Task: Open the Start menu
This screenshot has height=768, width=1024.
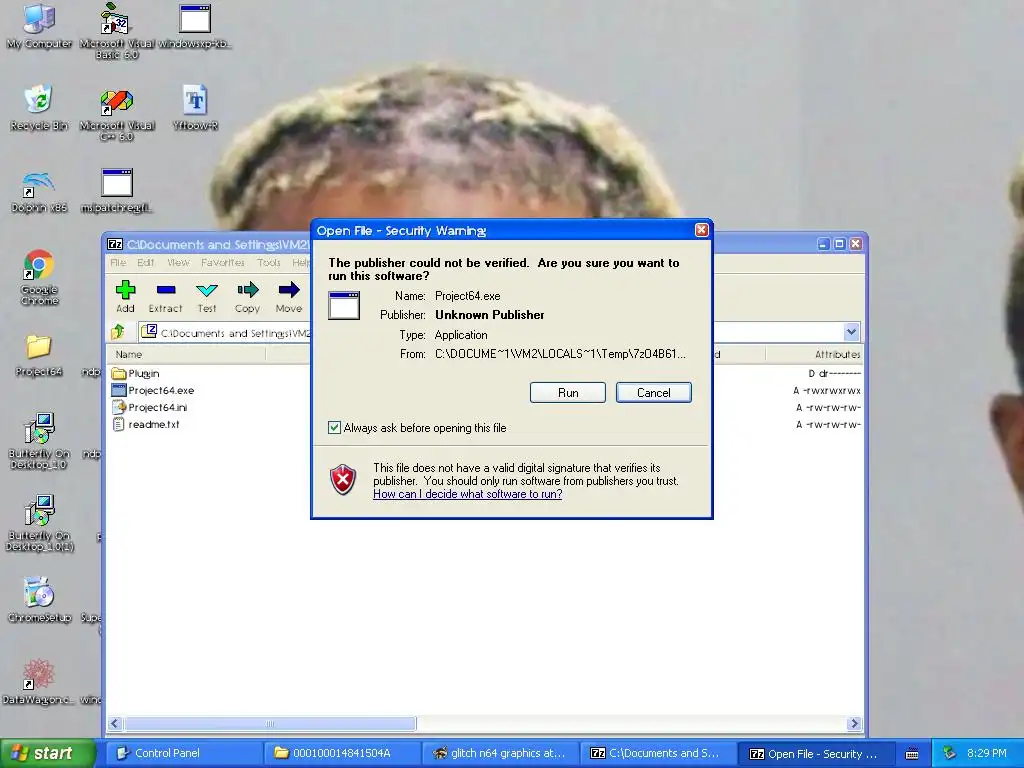Action: click(47, 753)
